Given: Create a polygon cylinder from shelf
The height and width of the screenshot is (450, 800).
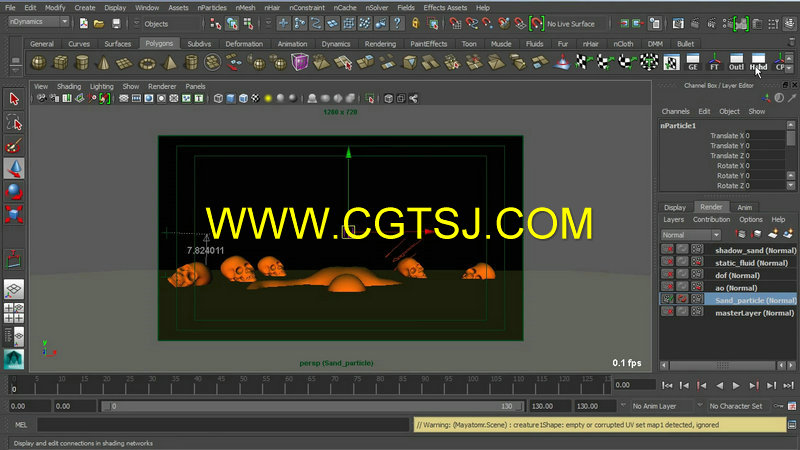Looking at the screenshot, I should [82, 63].
